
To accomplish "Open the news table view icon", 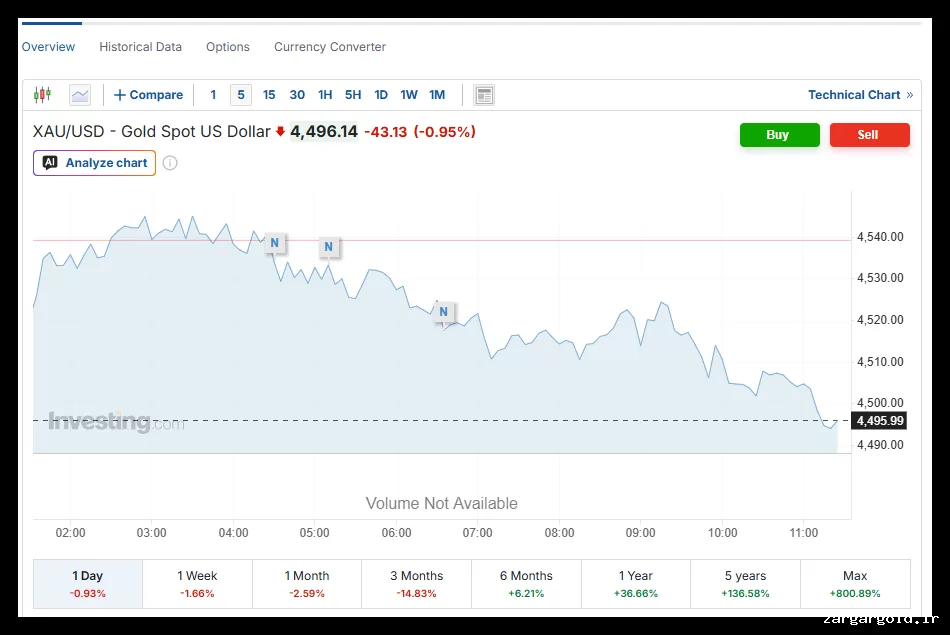I will [x=484, y=95].
